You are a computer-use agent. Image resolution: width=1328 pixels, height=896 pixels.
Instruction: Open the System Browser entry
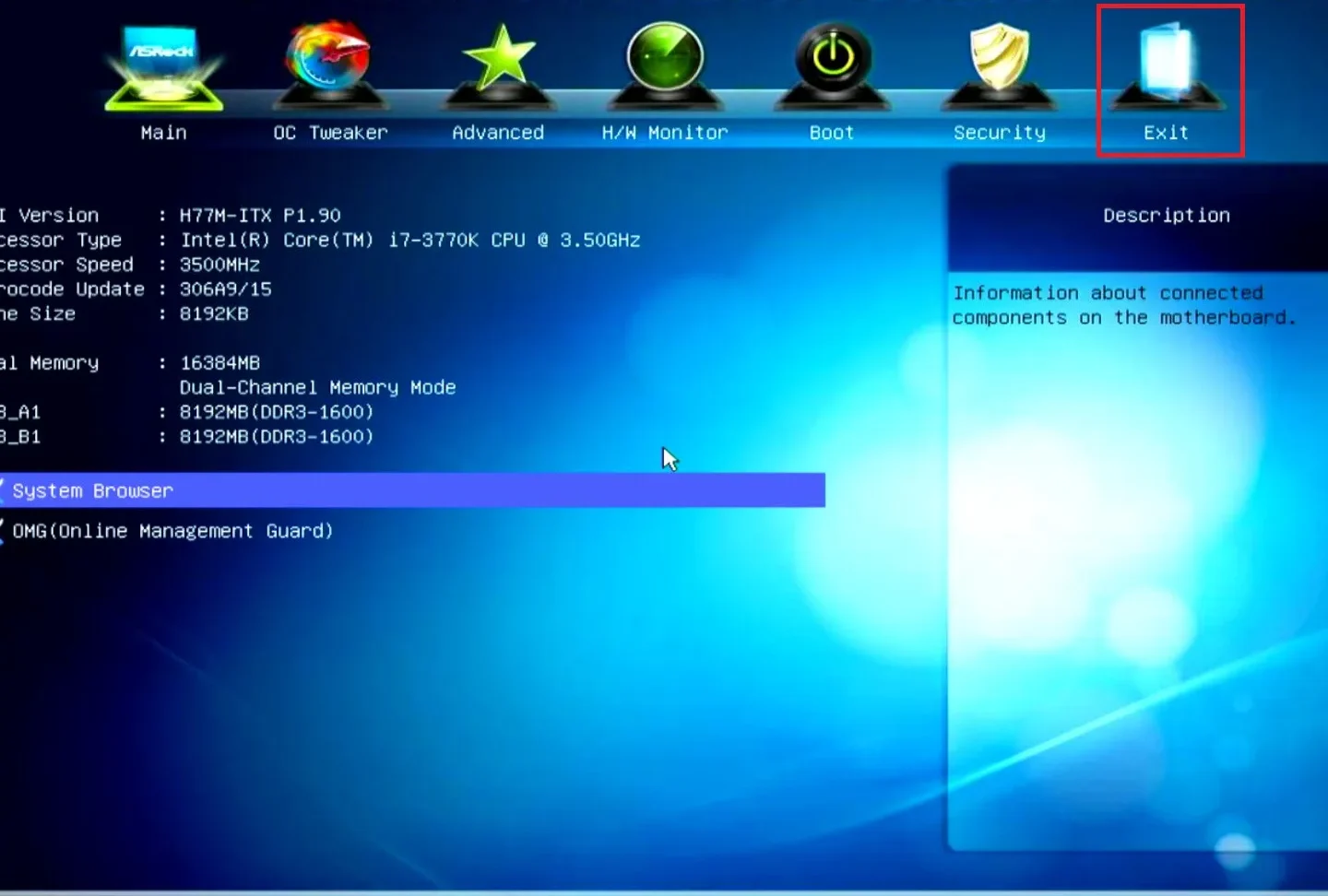[412, 490]
